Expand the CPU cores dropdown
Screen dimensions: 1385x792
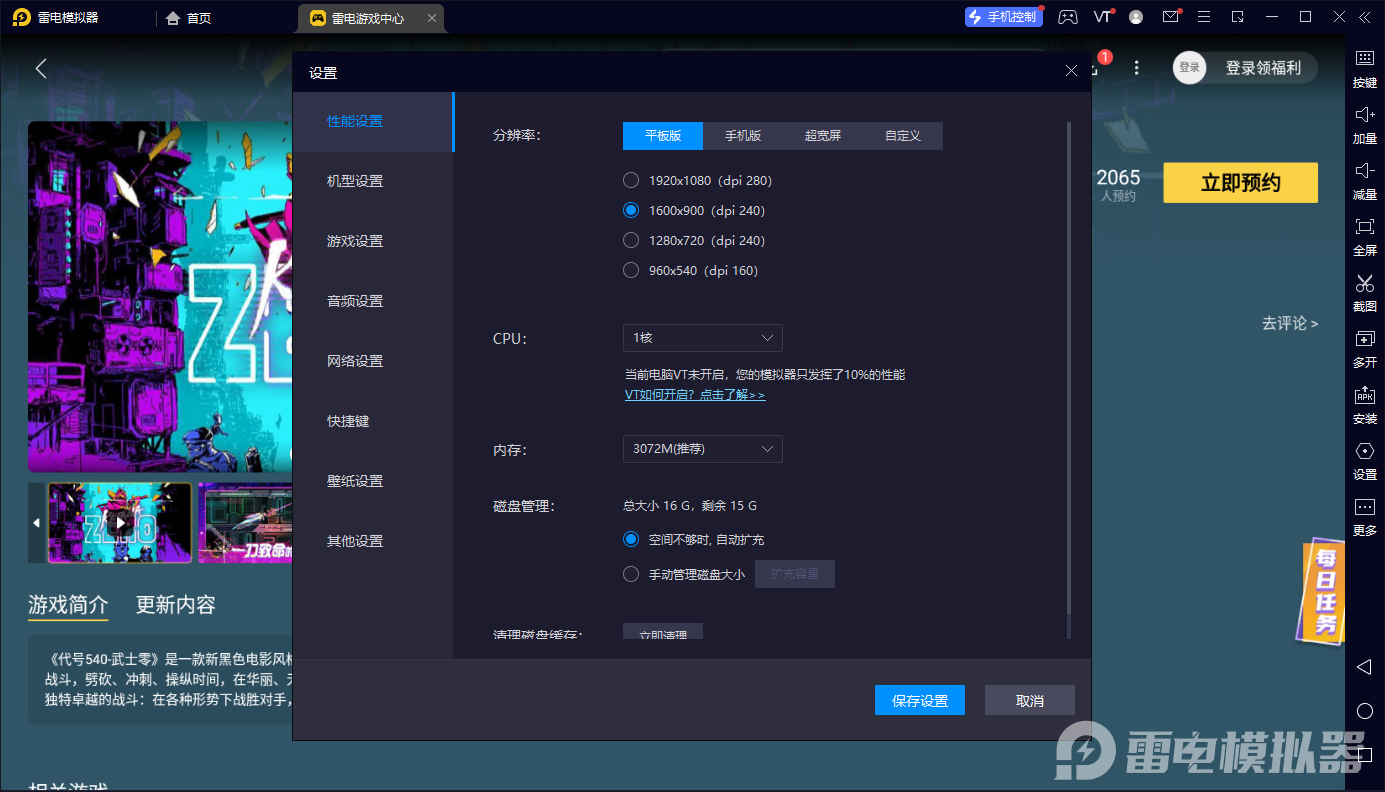703,338
